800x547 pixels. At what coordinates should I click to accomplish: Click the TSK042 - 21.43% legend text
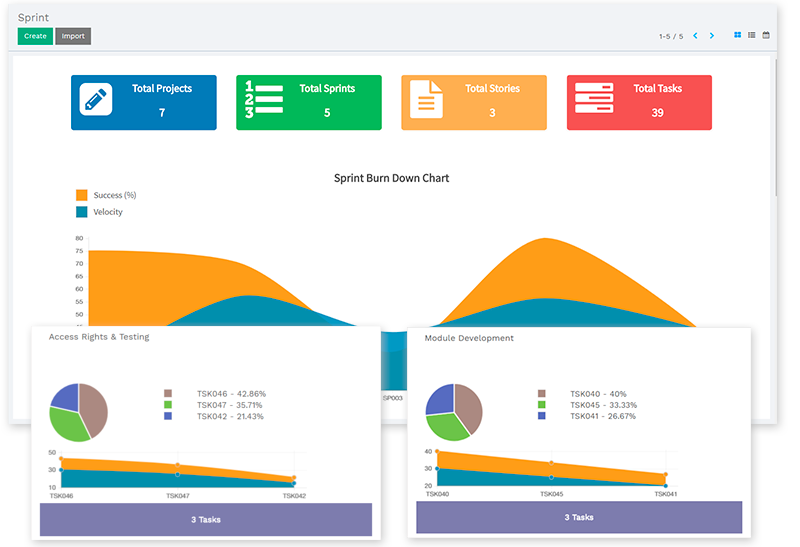point(230,416)
